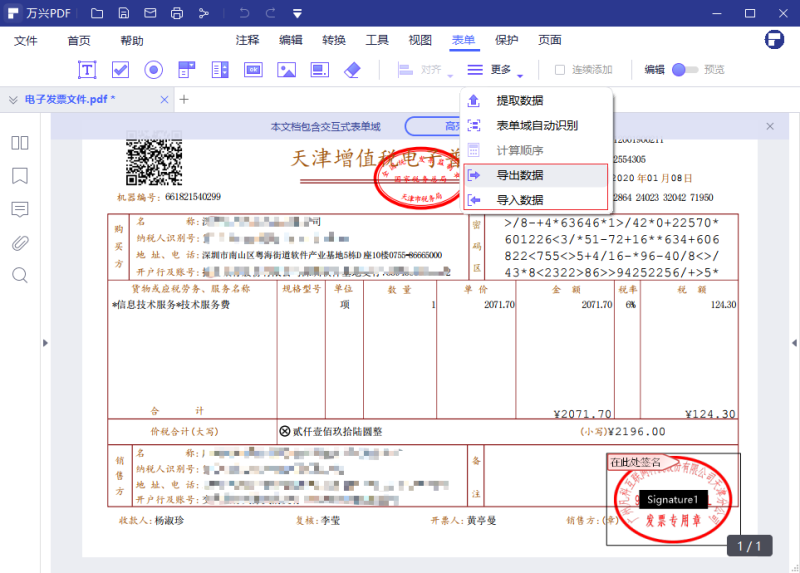Image resolution: width=800 pixels, height=573 pixels.
Task: Add a text field form tool
Action: 87,69
